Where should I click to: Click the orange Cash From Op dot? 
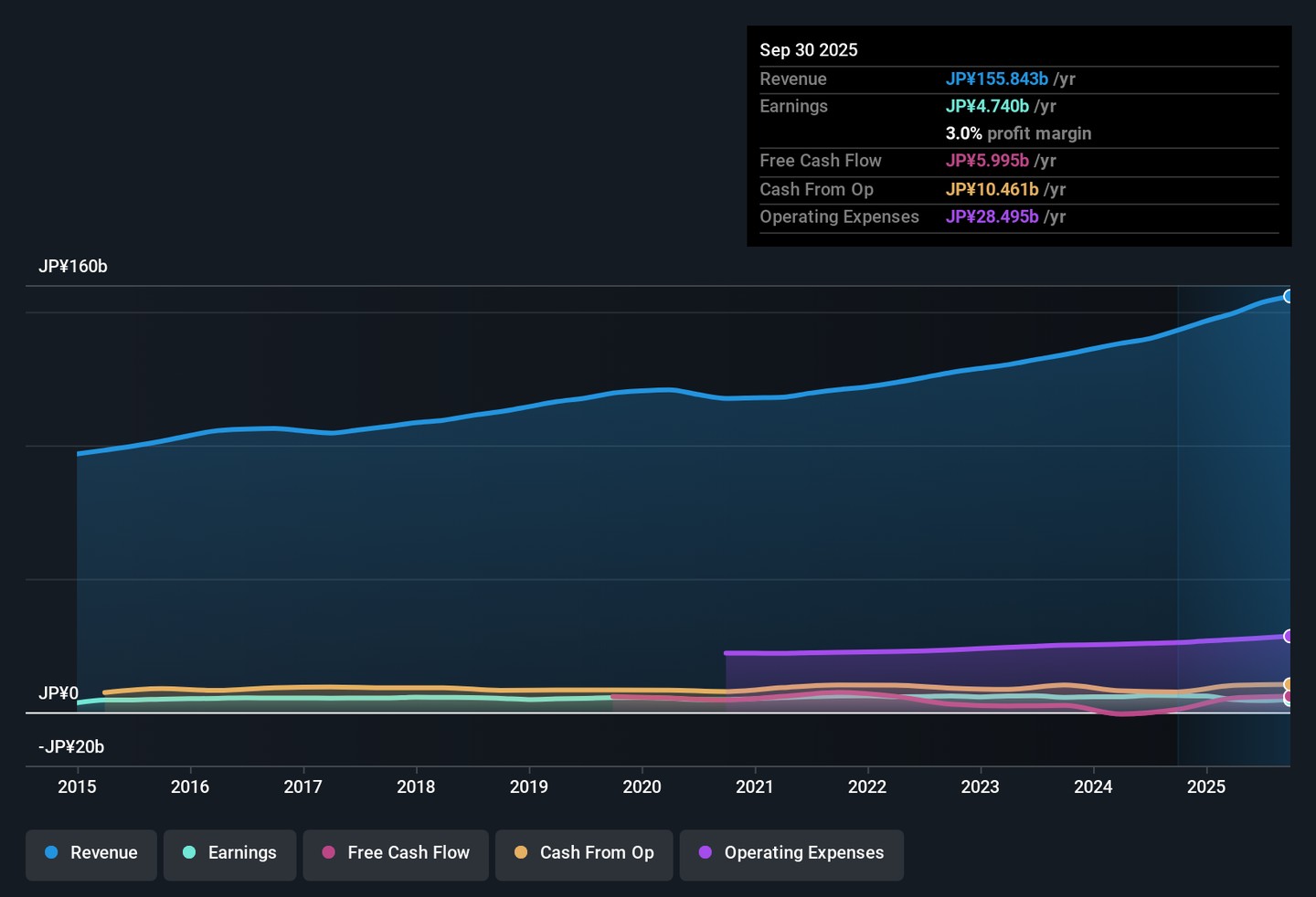[x=521, y=852]
